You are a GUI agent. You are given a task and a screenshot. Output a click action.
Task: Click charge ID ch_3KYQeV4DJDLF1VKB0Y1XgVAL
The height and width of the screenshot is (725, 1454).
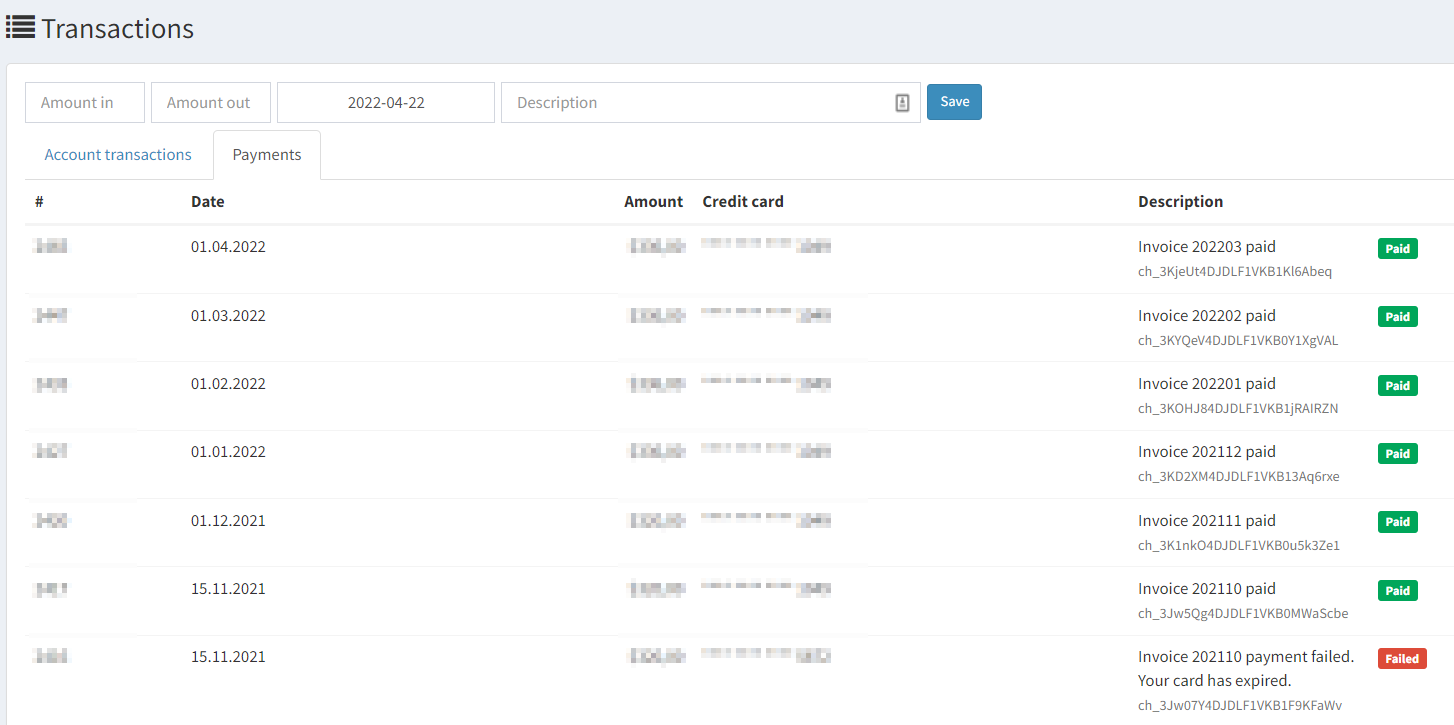pos(1237,341)
